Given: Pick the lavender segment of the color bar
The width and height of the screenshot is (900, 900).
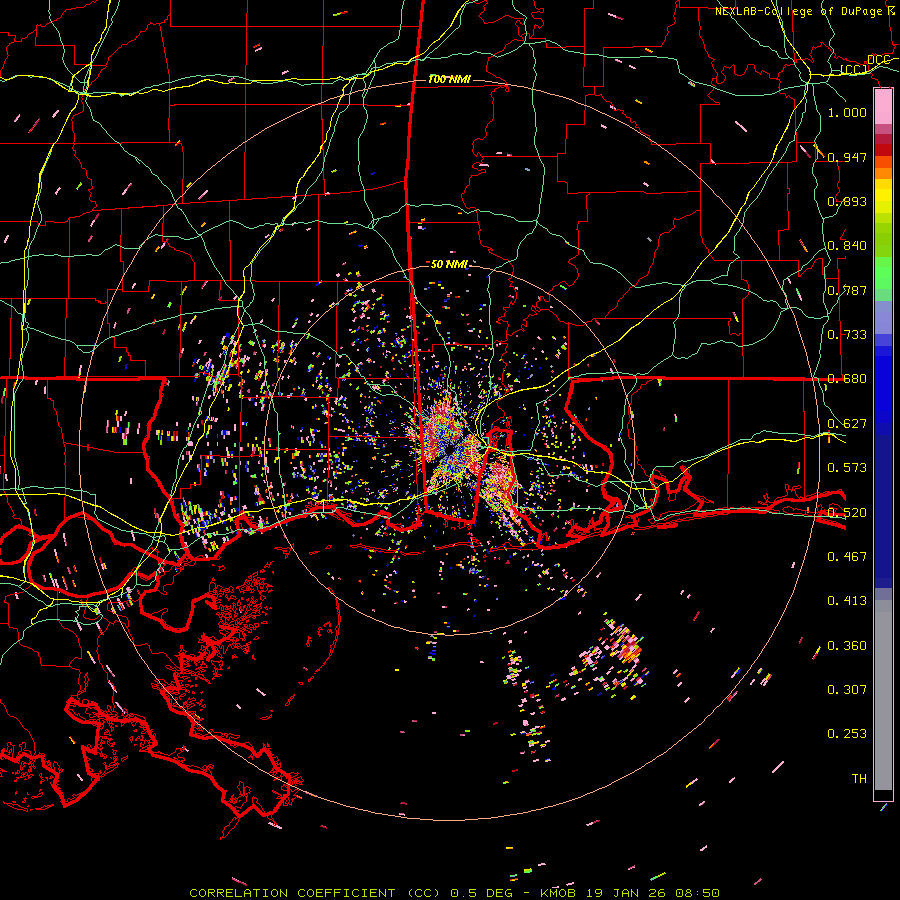Looking at the screenshot, I should [883, 317].
